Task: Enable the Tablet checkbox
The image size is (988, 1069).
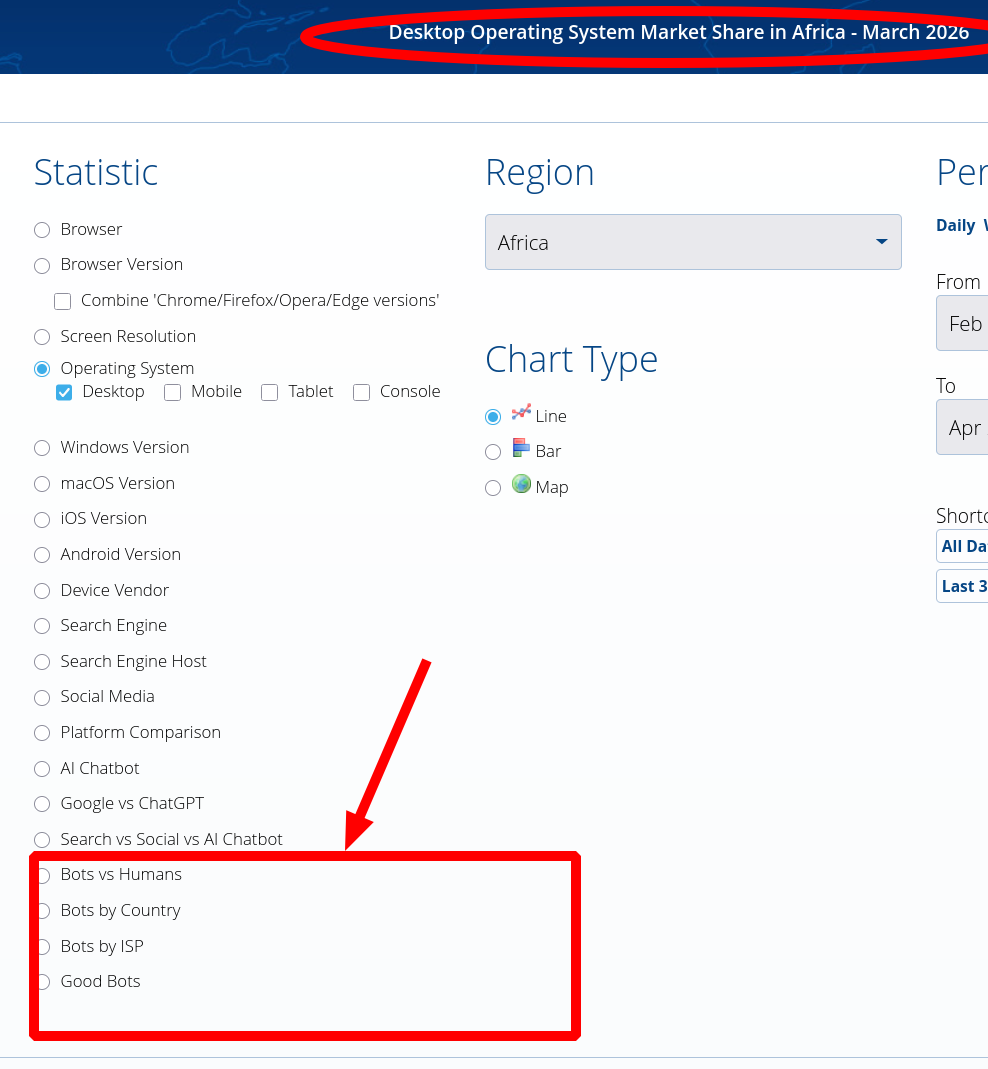Action: [269, 392]
